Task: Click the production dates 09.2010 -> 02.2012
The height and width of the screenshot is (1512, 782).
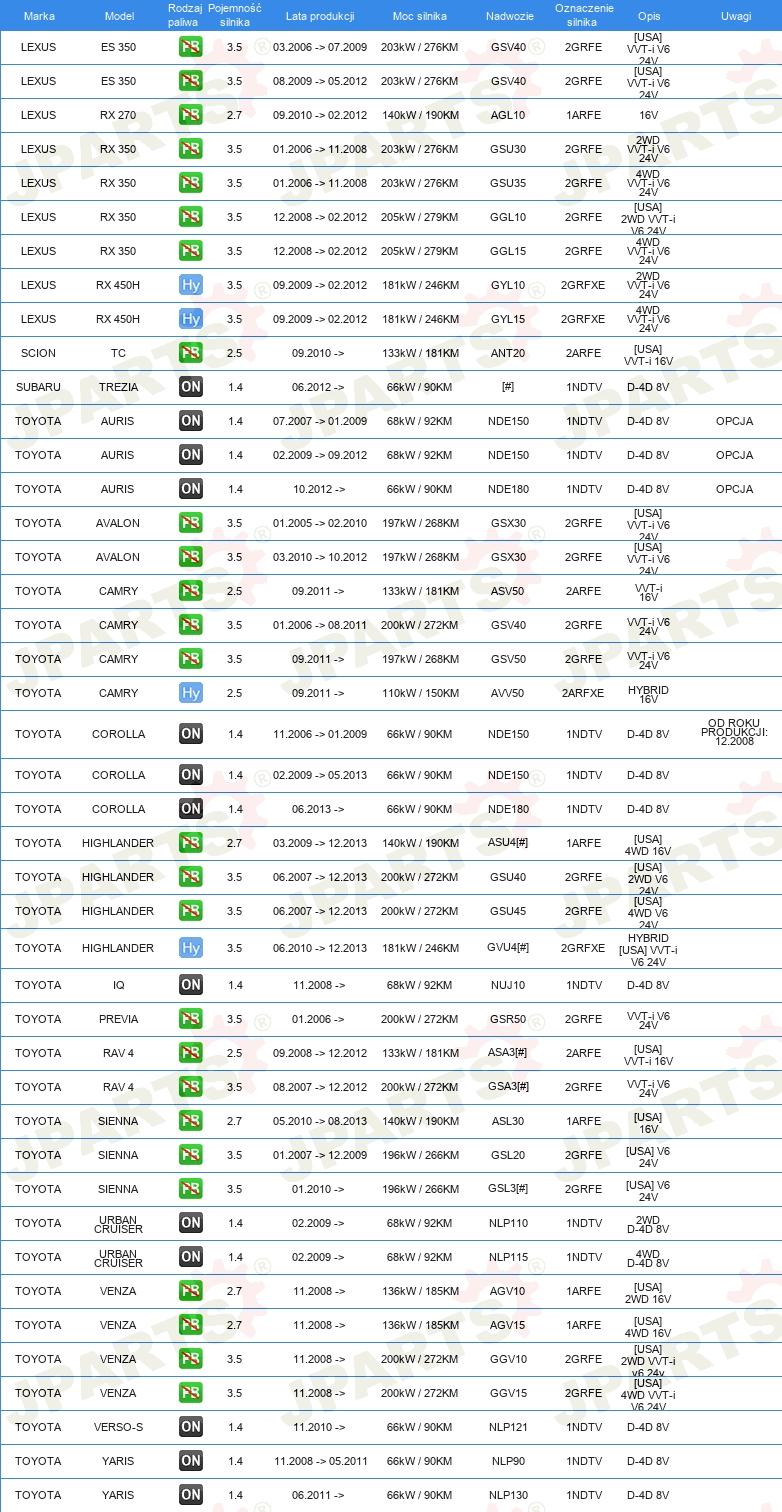Action: pyautogui.click(x=320, y=115)
